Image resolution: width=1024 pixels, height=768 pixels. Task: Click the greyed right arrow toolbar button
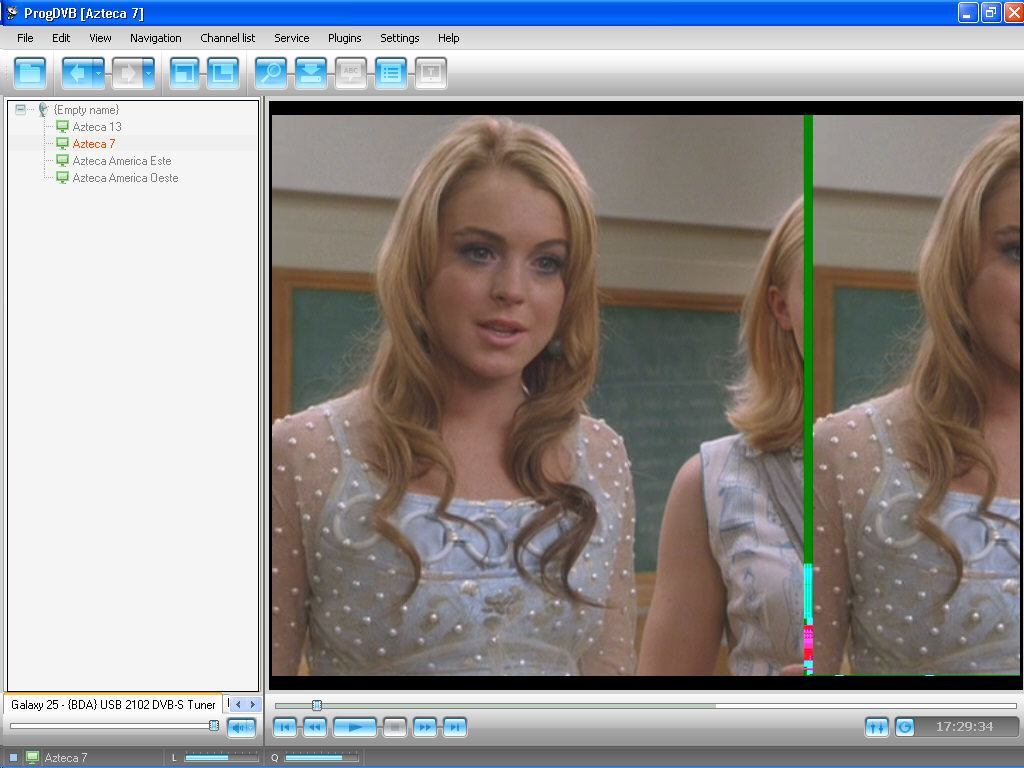tap(127, 72)
